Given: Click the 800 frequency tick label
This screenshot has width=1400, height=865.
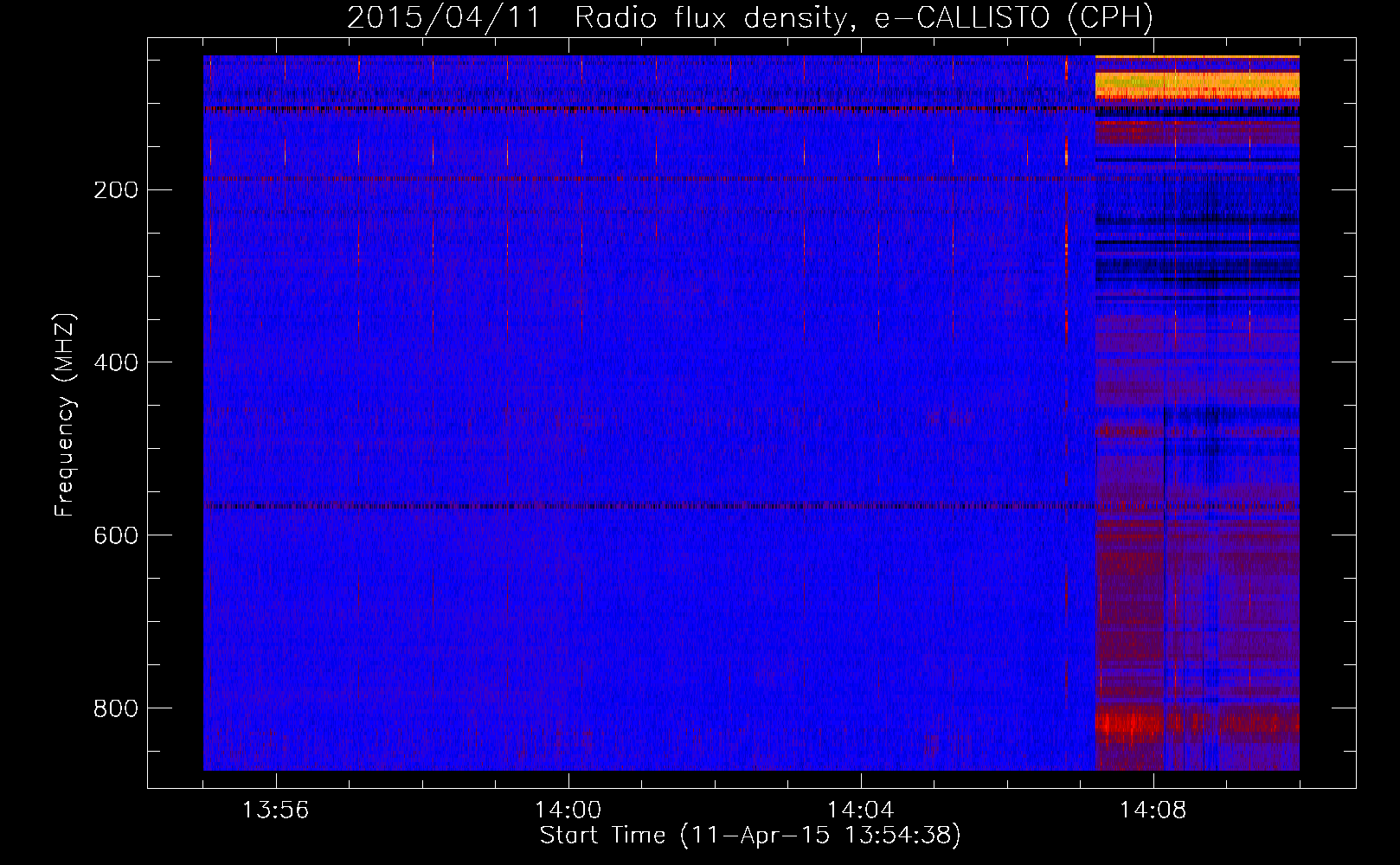Looking at the screenshot, I should pos(115,708).
